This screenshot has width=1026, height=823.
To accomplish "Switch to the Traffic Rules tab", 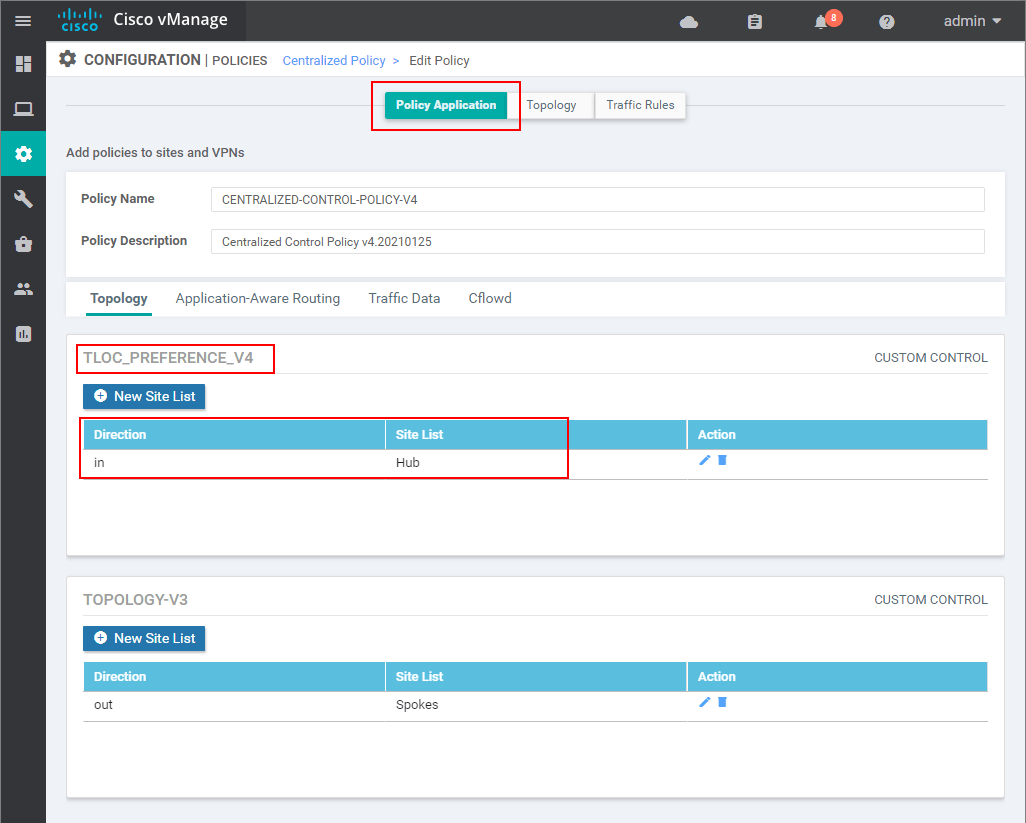I will coord(640,104).
